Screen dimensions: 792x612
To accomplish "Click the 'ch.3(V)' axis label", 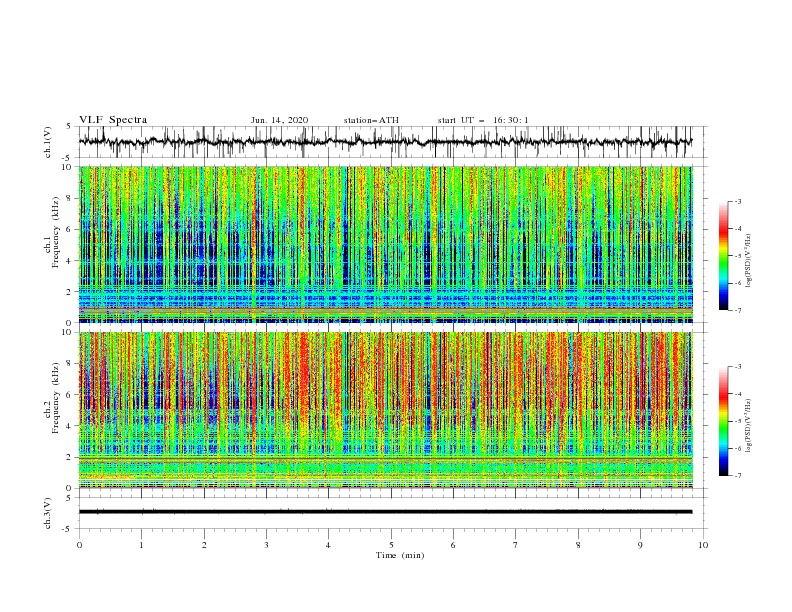I will [48, 513].
